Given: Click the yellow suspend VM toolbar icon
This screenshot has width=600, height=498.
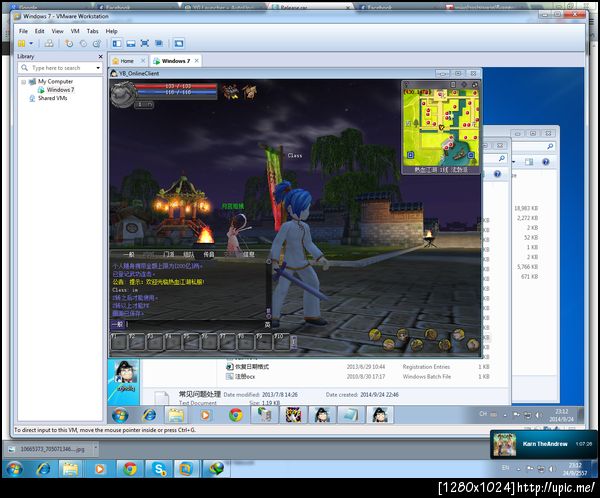Looking at the screenshot, I should click(22, 43).
